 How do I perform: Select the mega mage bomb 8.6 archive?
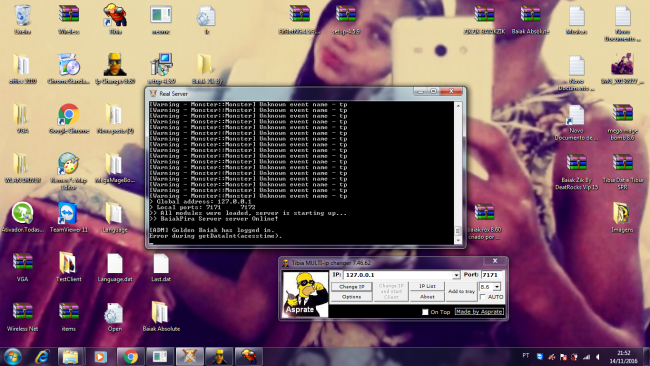point(622,121)
